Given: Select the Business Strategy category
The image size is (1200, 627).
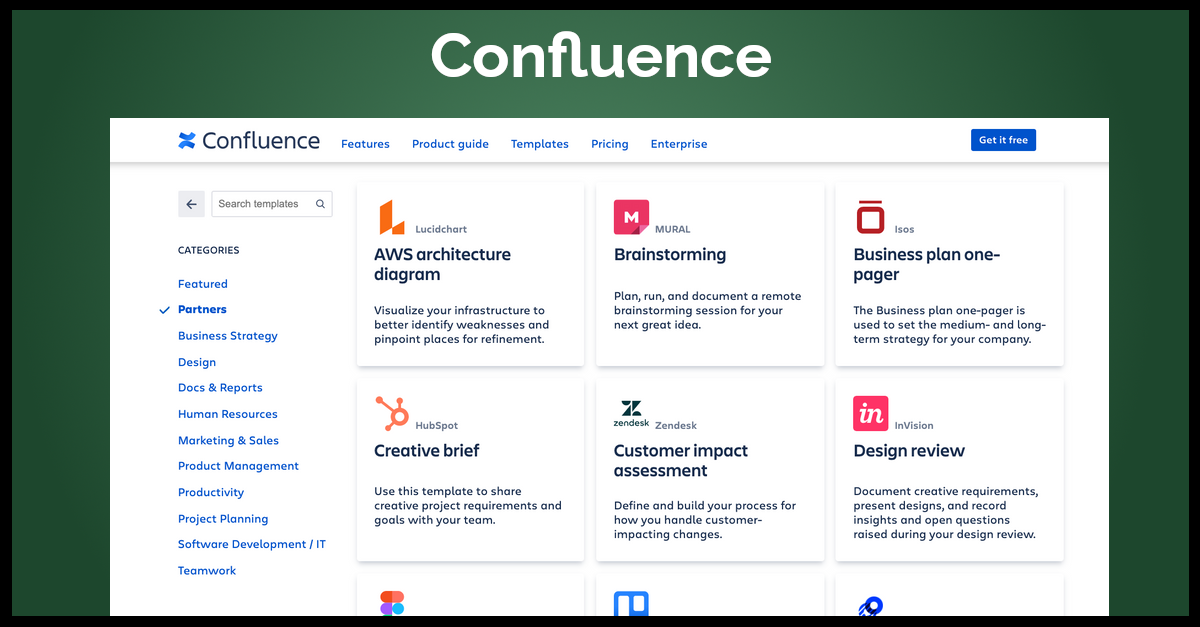Looking at the screenshot, I should [228, 336].
